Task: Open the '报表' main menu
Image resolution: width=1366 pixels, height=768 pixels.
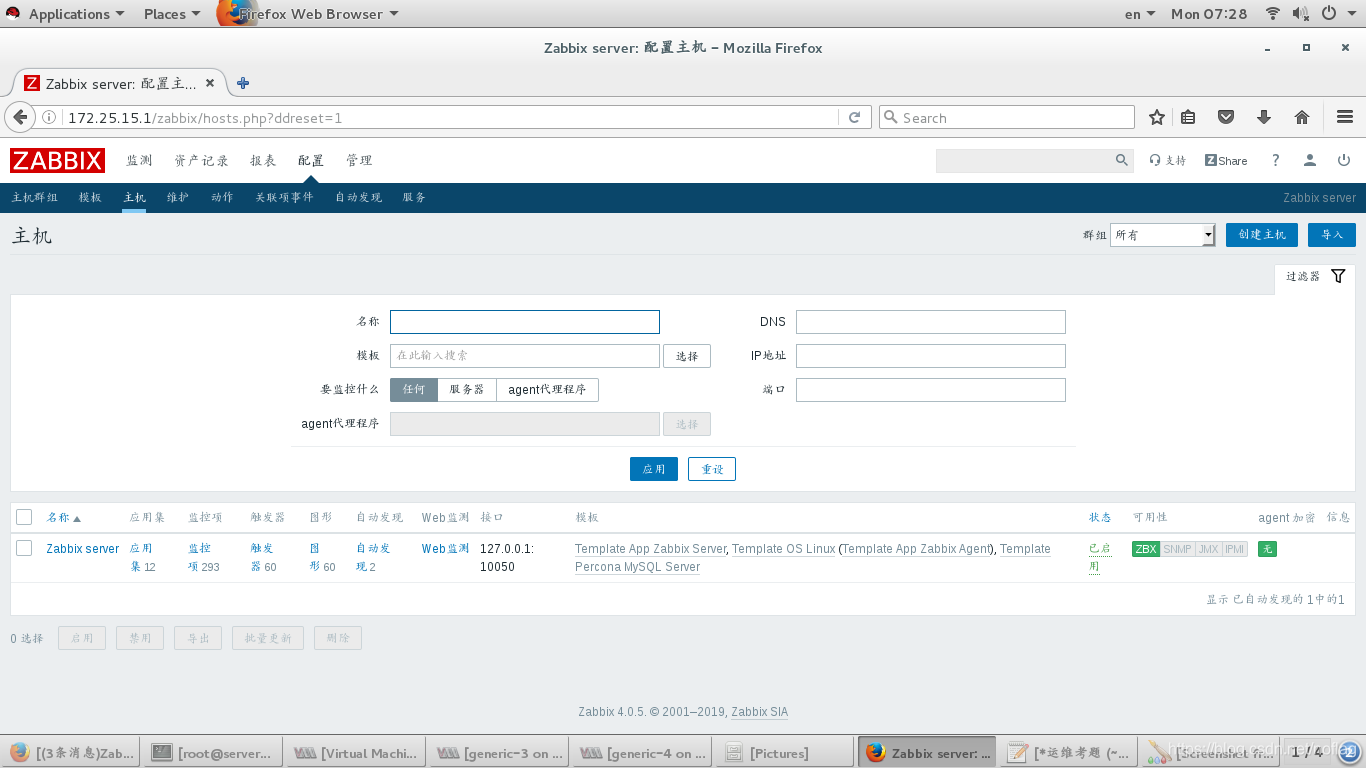Action: [263, 160]
